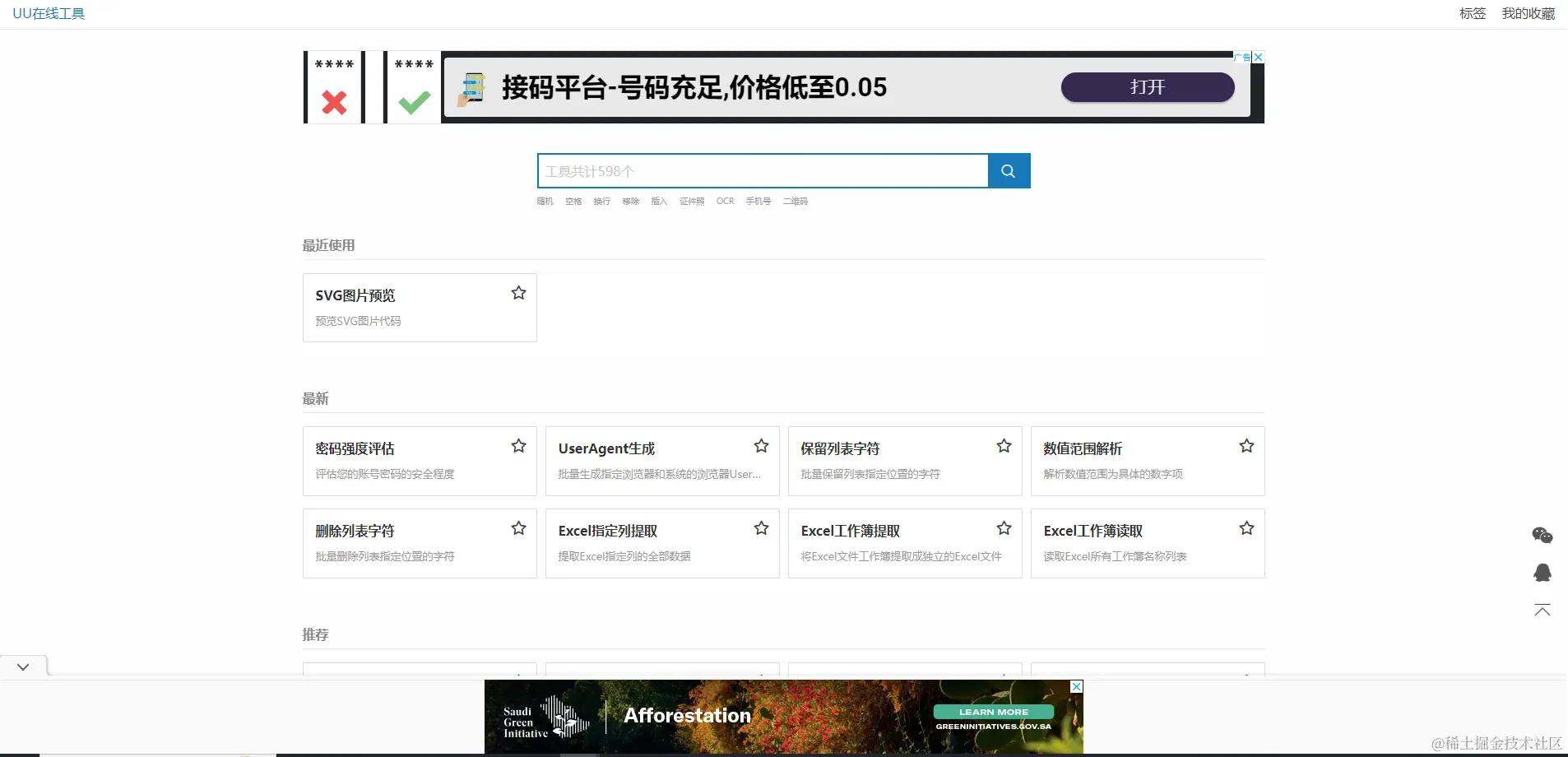The width and height of the screenshot is (1568, 757).
Task: Select the 二维码 quick tag
Action: [795, 201]
